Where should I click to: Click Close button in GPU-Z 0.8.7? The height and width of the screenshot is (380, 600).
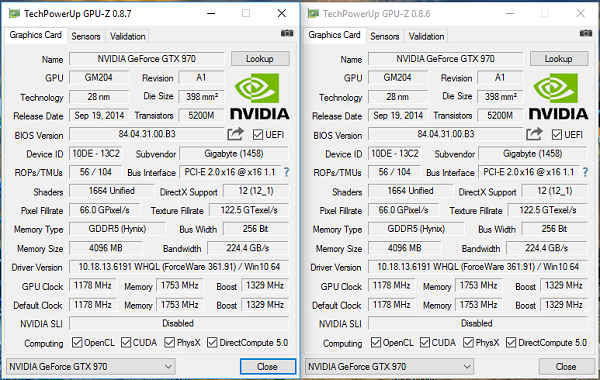pos(267,367)
